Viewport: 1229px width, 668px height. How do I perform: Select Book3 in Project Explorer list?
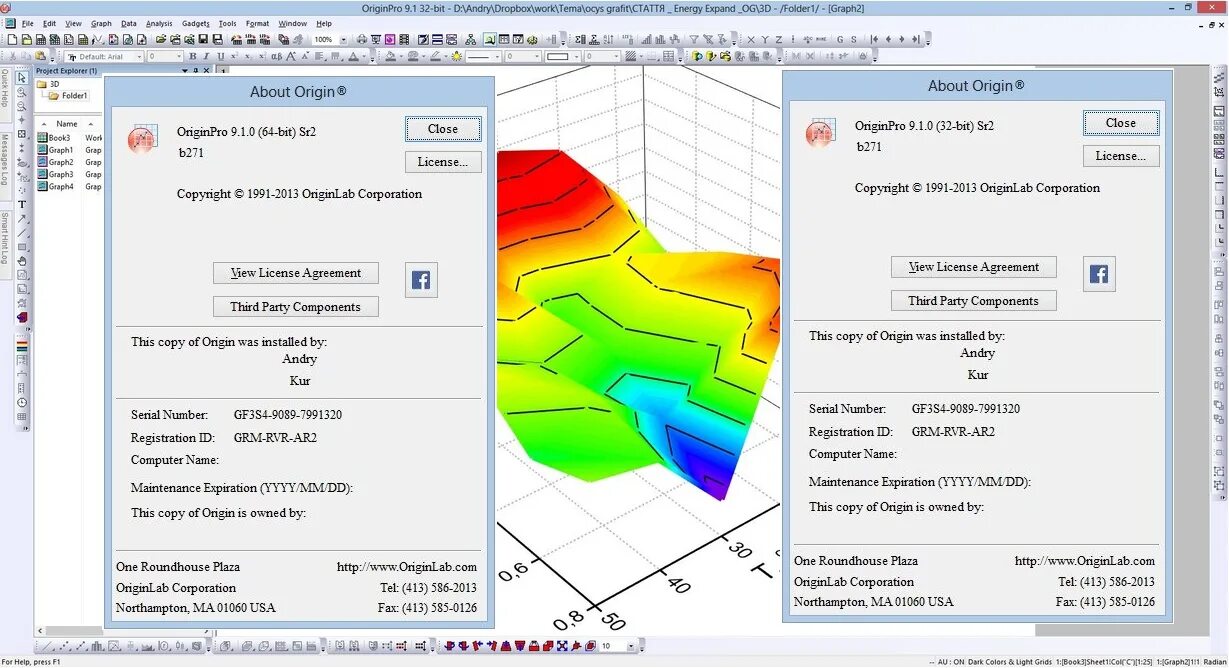point(54,138)
